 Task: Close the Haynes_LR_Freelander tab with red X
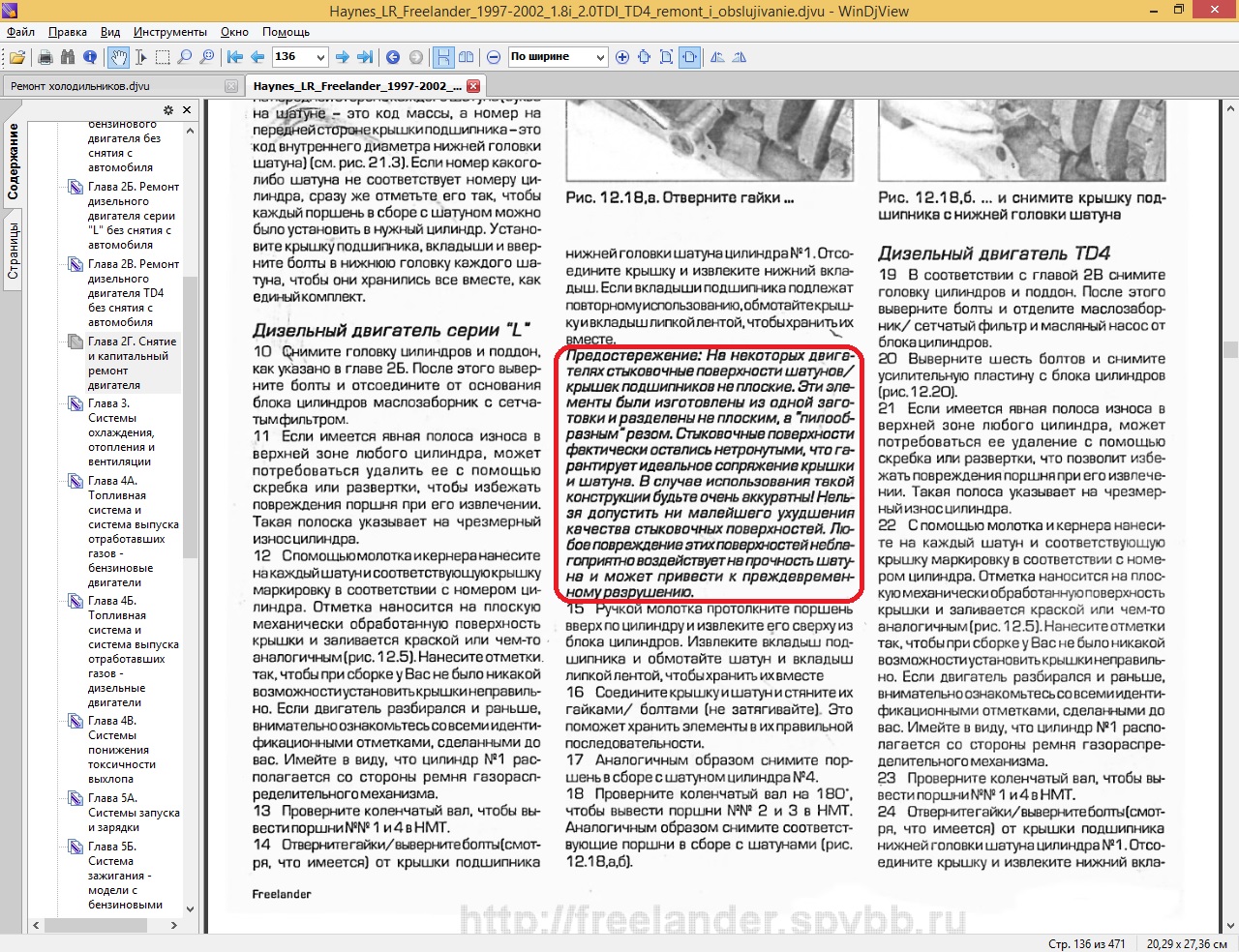click(x=473, y=86)
